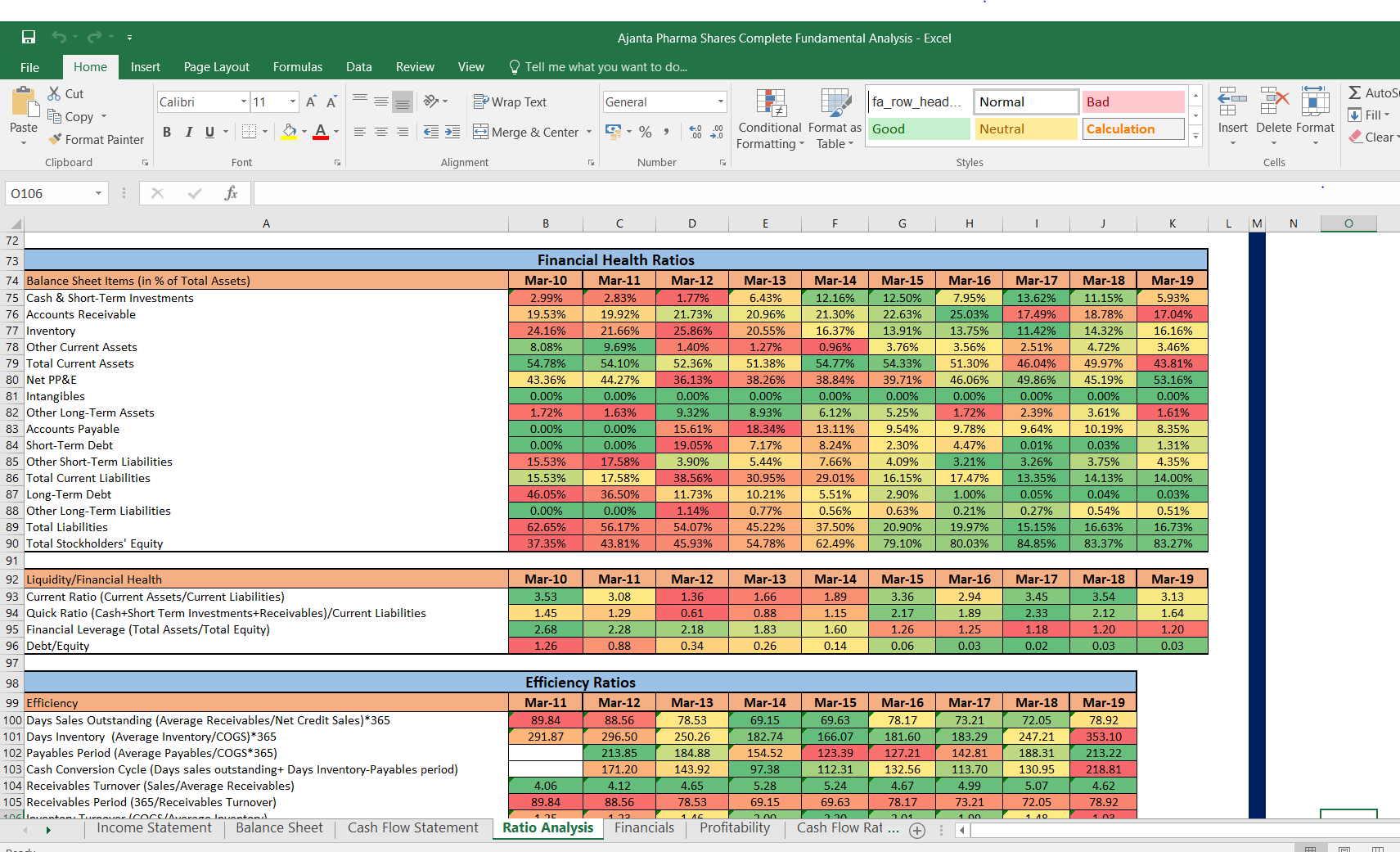The image size is (1400, 852).
Task: Click the Tell me what you want to do box
Action: pyautogui.click(x=598, y=67)
